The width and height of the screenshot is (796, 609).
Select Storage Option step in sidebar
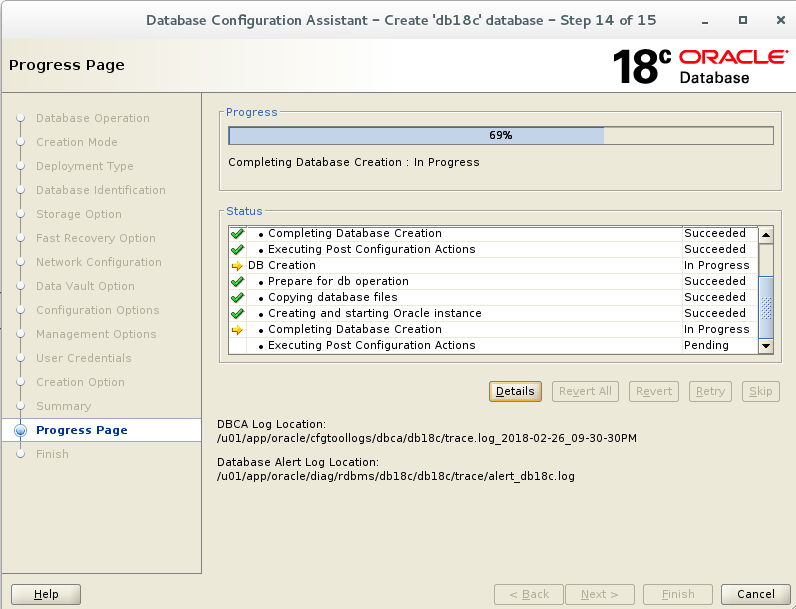[79, 214]
